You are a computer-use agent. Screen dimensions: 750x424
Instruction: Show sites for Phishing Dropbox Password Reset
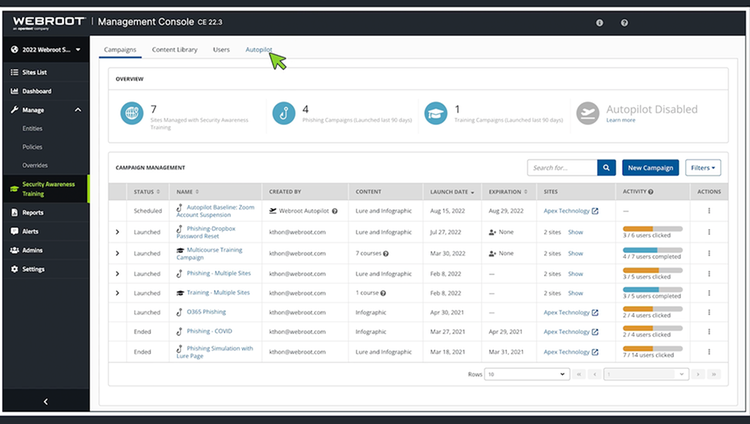point(575,232)
